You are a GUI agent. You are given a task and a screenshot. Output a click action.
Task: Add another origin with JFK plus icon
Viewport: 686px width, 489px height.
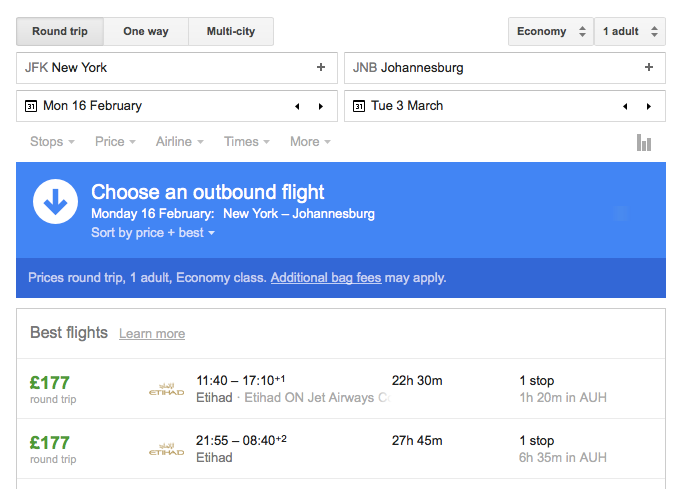[x=321, y=68]
